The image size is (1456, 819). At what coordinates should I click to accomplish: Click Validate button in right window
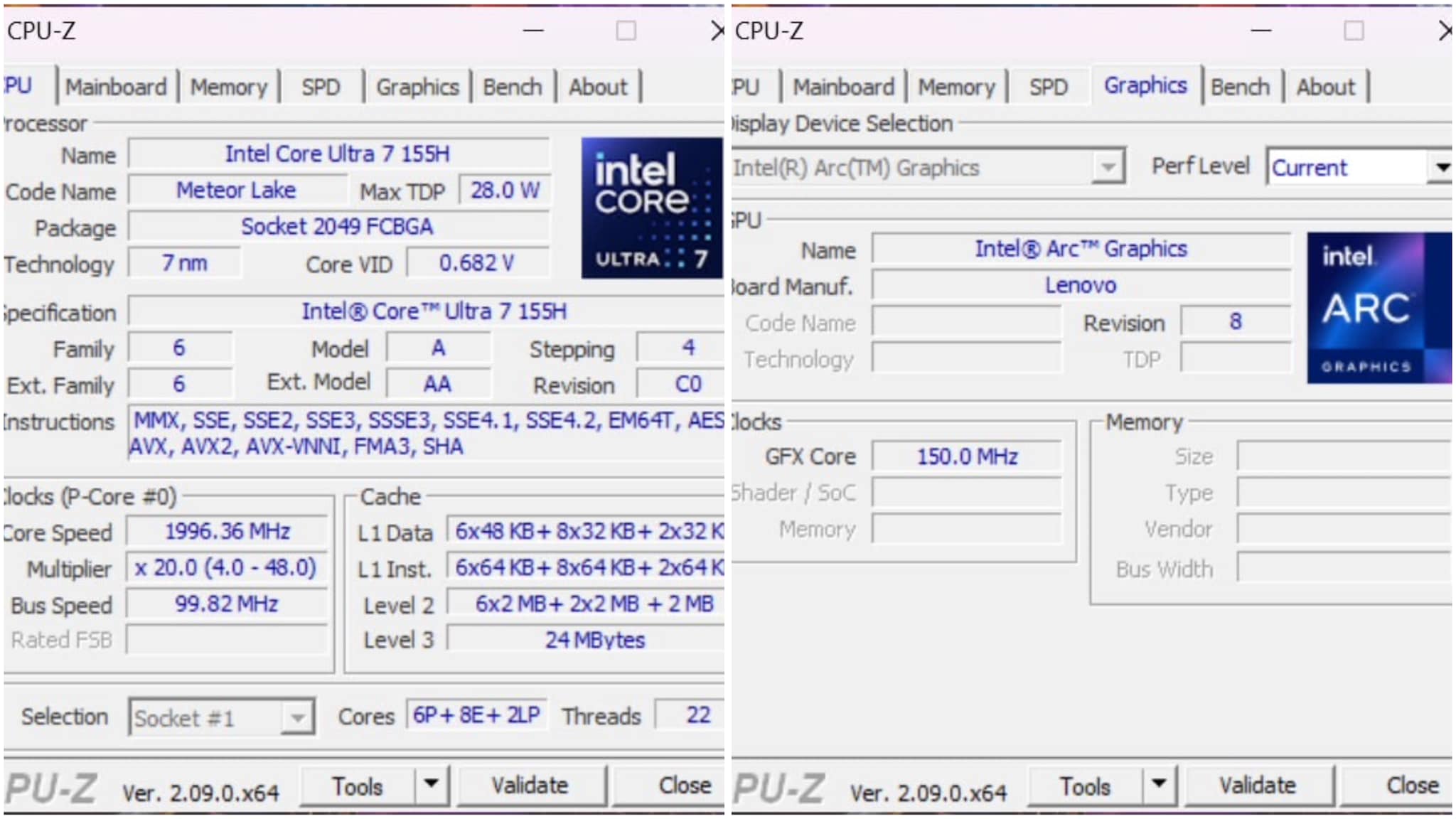tap(1258, 786)
